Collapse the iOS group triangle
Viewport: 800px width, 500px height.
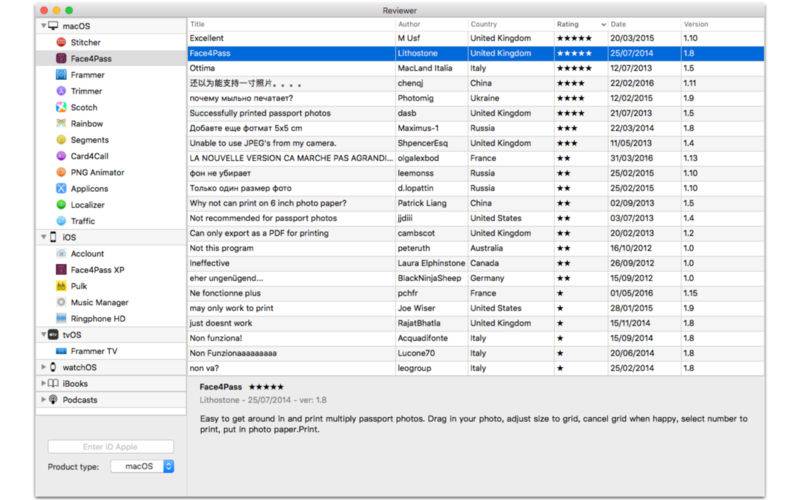point(43,237)
